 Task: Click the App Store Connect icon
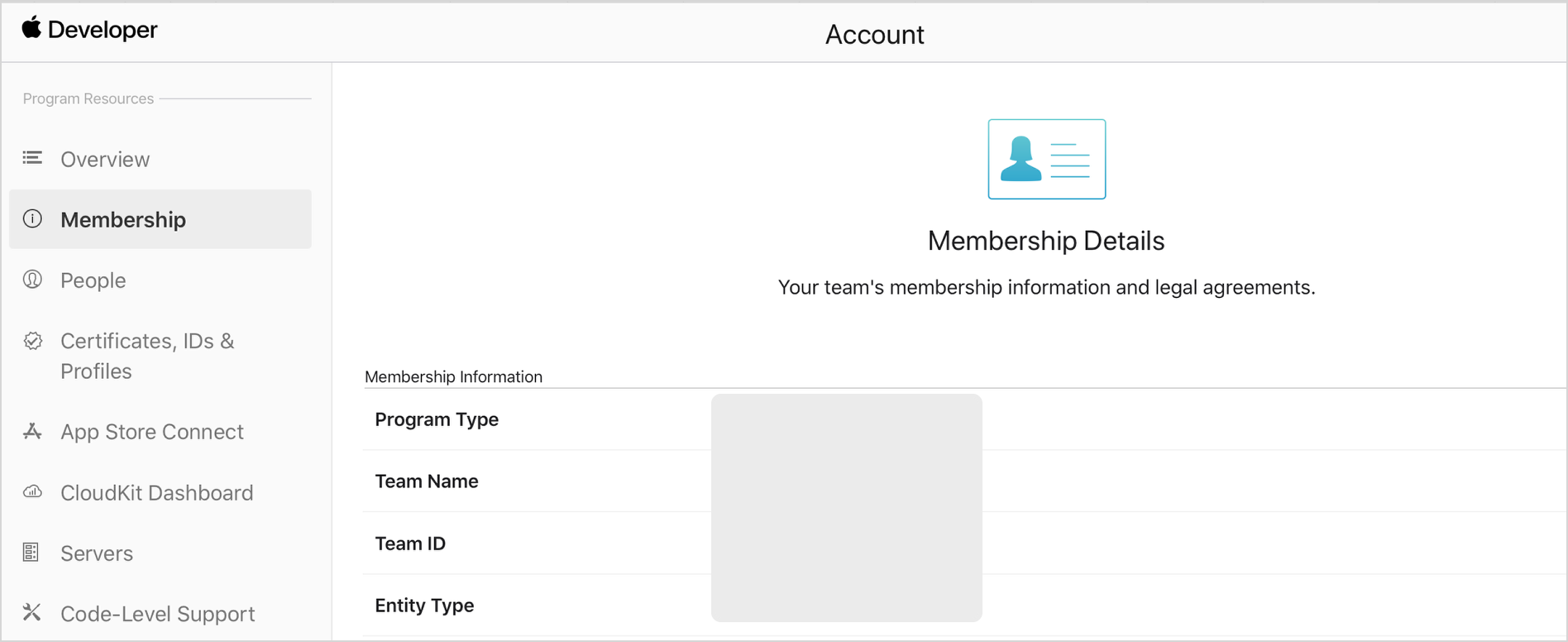[32, 431]
